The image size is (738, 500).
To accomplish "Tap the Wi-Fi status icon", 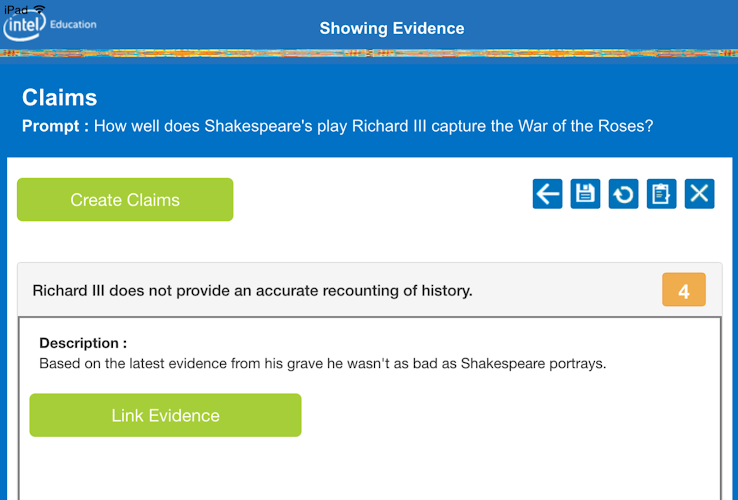I will [39, 9].
